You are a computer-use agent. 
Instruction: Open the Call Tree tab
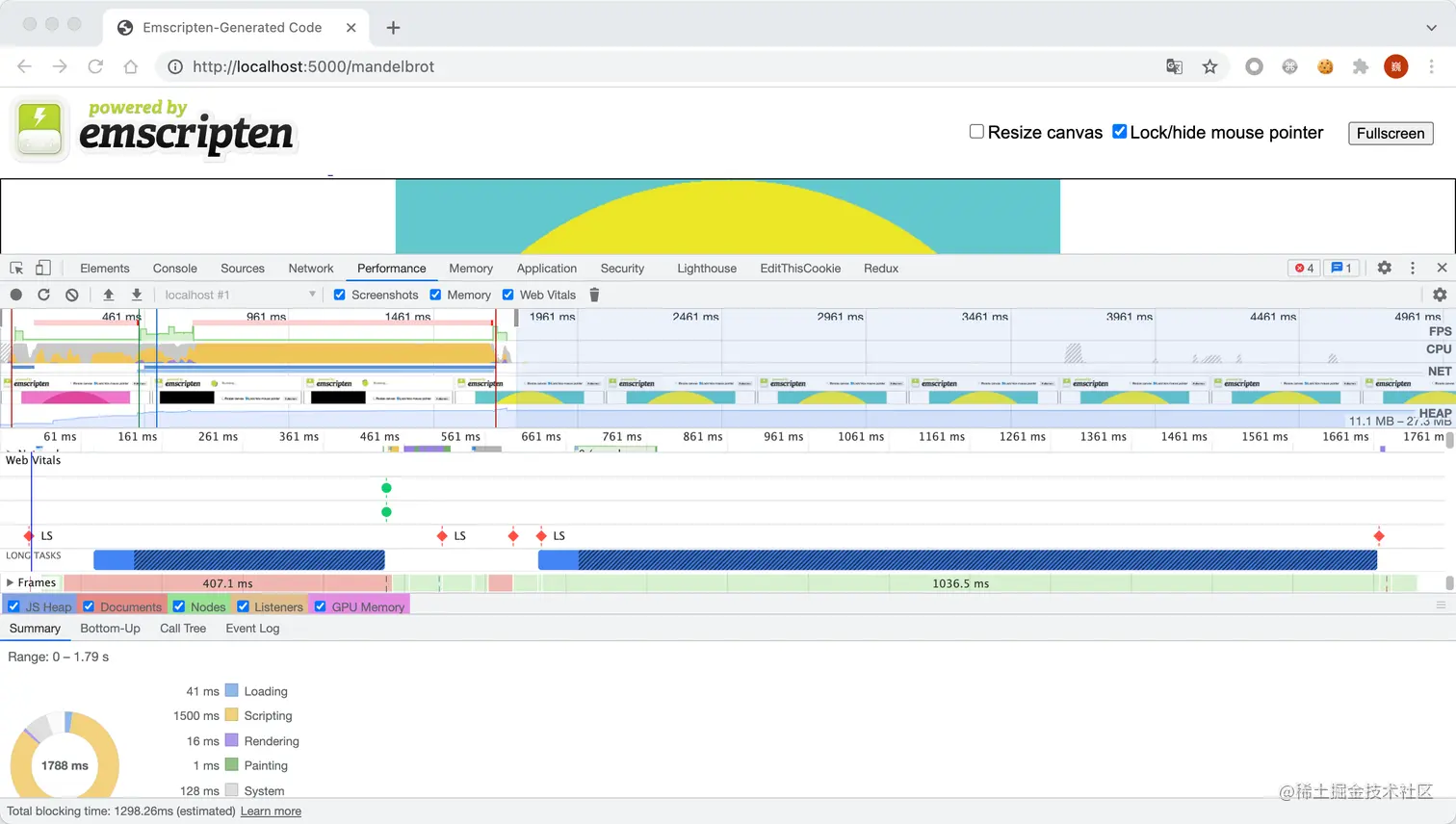pos(183,629)
